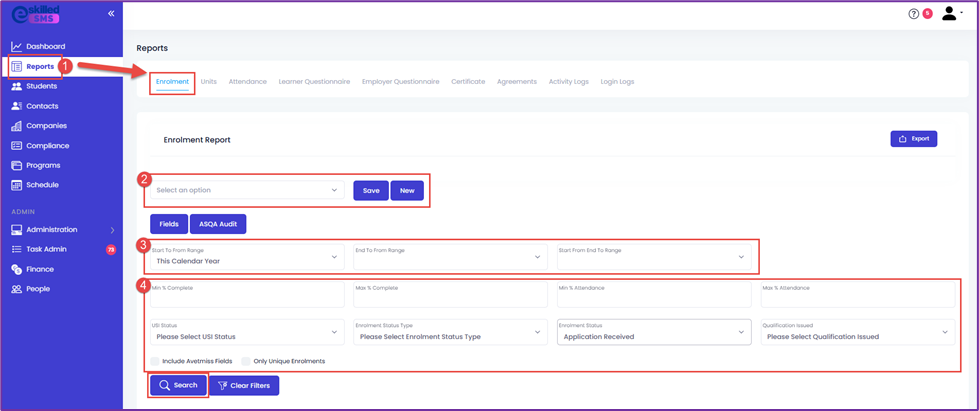979x411 pixels.
Task: Switch to the Attendance tab
Action: click(247, 82)
